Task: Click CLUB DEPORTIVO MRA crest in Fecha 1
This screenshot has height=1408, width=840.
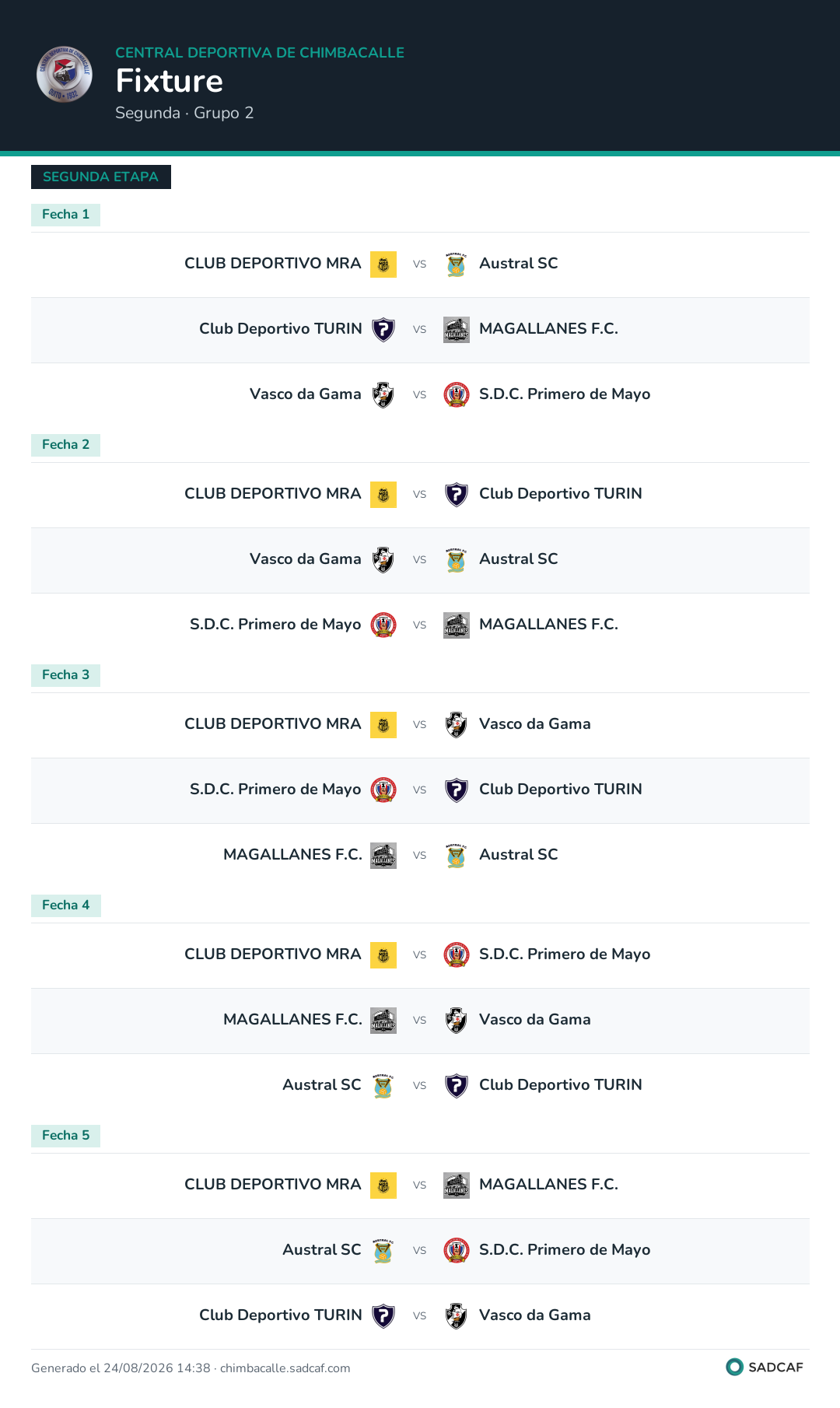Action: click(383, 264)
